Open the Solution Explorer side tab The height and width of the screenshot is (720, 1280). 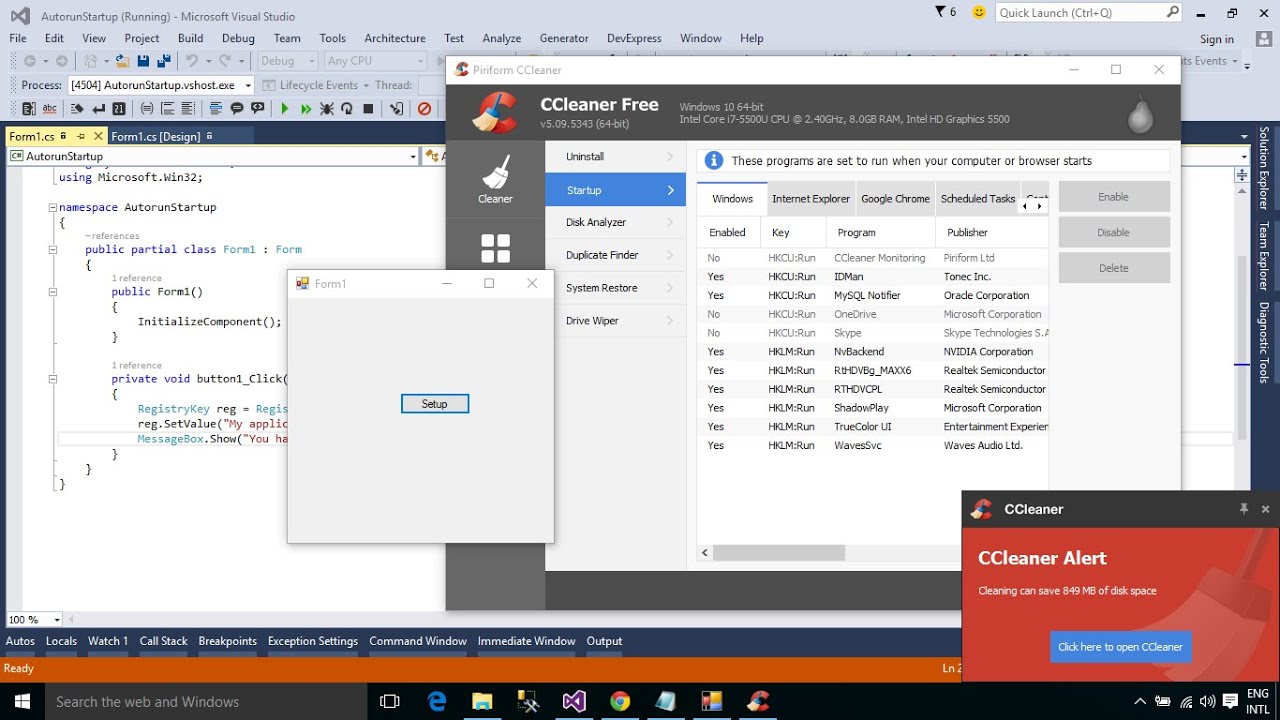coord(1264,168)
